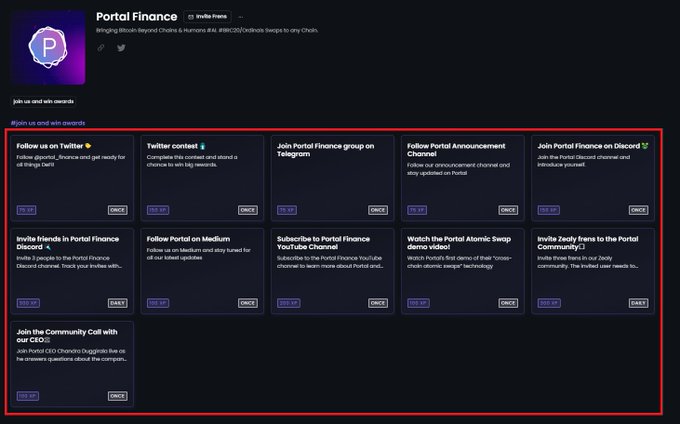Click XP badge on Announcement Channel card
This screenshot has height=424, width=680.
click(x=417, y=210)
